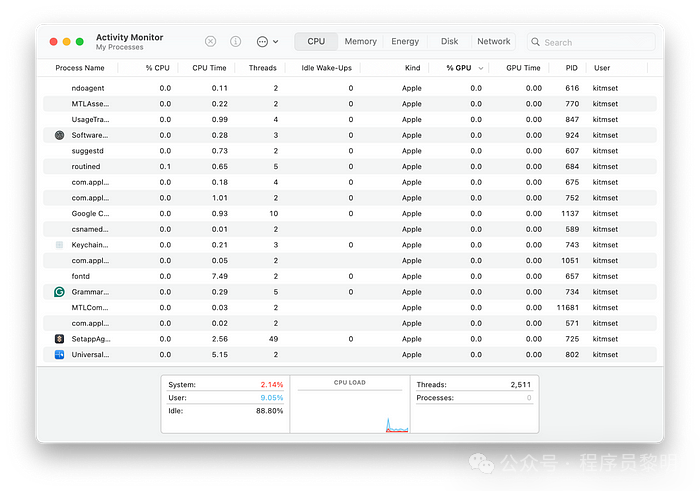Click the search magnifier icon
This screenshot has height=491, width=700.
coord(535,42)
